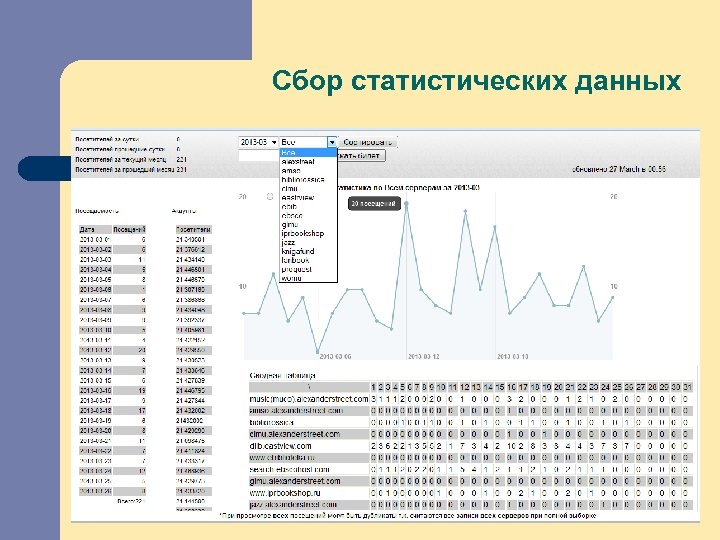Image resolution: width=720 pixels, height=540 pixels.
Task: Click the input field below the month dropdown
Action: (x=259, y=156)
